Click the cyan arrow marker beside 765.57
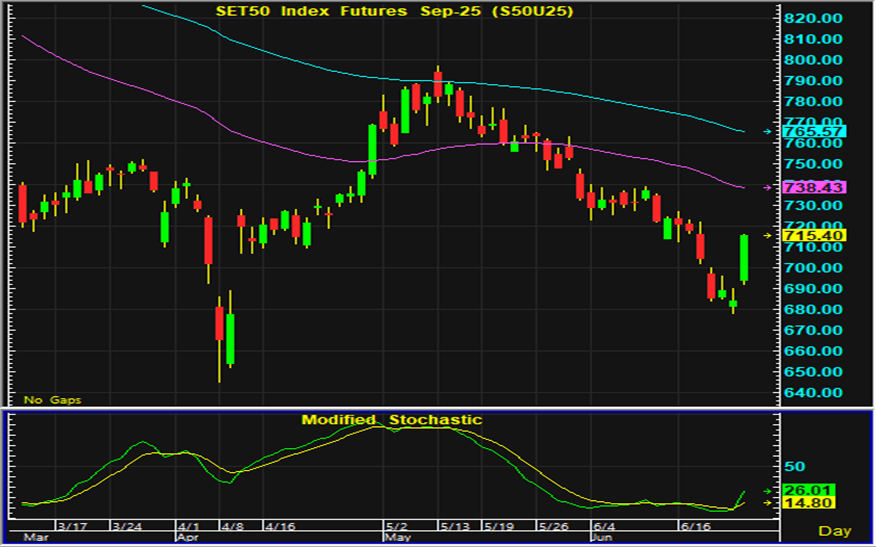This screenshot has height=547, width=876. pos(767,131)
